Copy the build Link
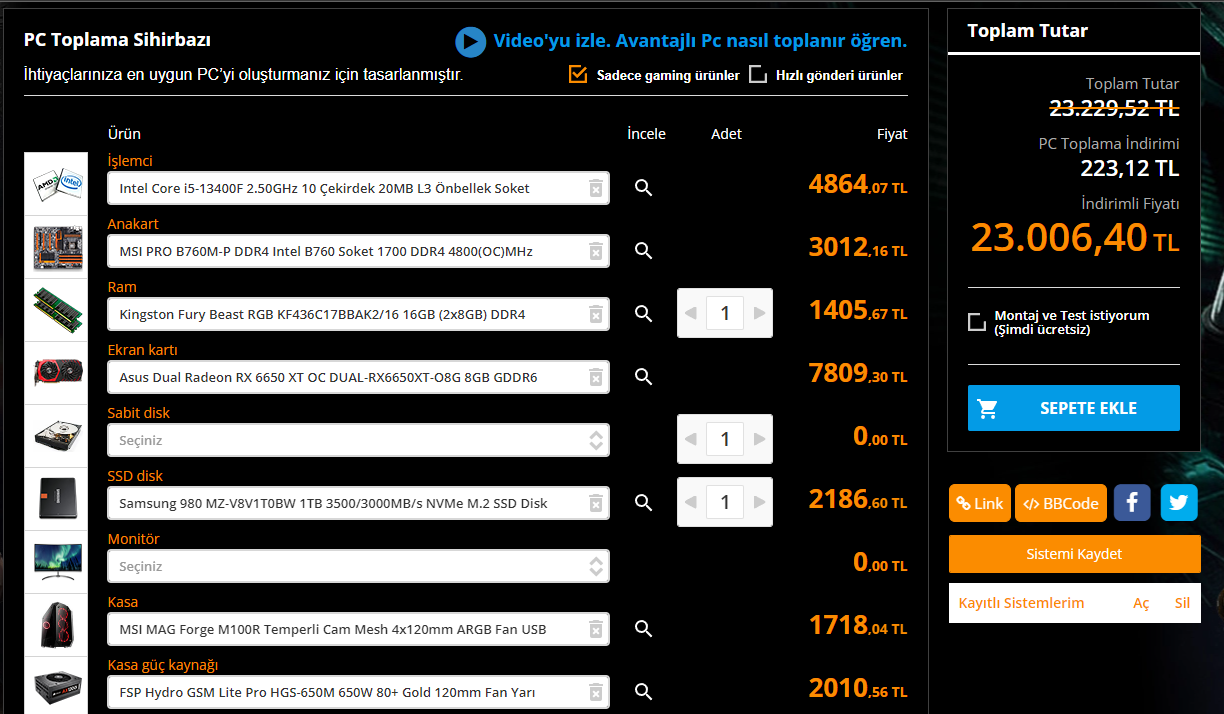Image resolution: width=1224 pixels, height=714 pixels. coord(980,503)
